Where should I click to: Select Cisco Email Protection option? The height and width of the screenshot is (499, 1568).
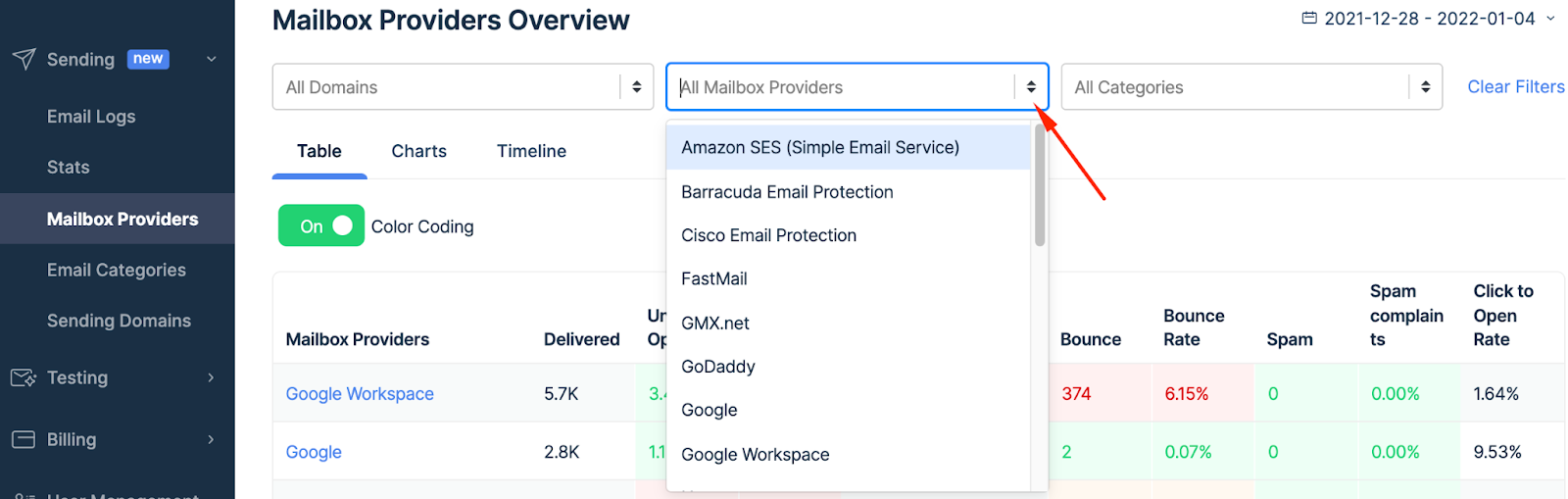849,235
